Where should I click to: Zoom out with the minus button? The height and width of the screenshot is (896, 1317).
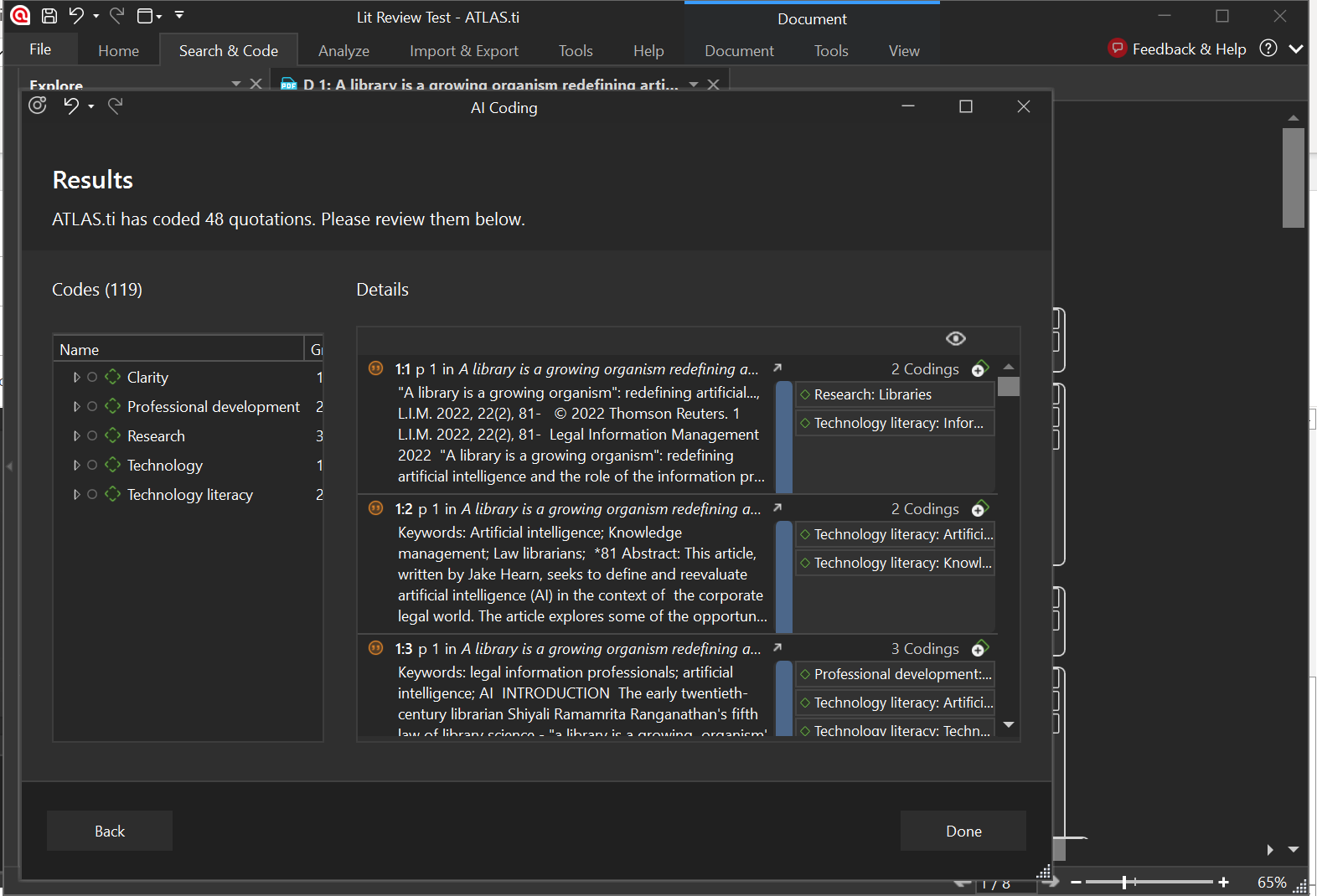(1077, 882)
